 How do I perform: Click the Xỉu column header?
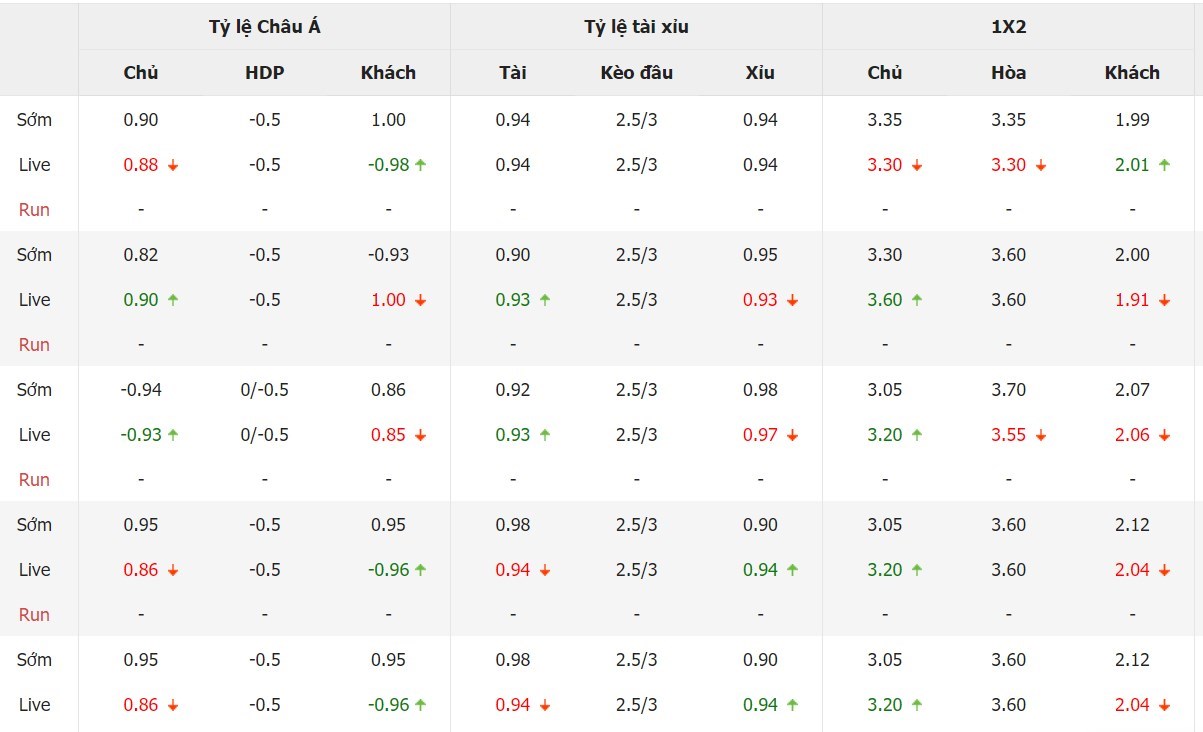(x=760, y=72)
